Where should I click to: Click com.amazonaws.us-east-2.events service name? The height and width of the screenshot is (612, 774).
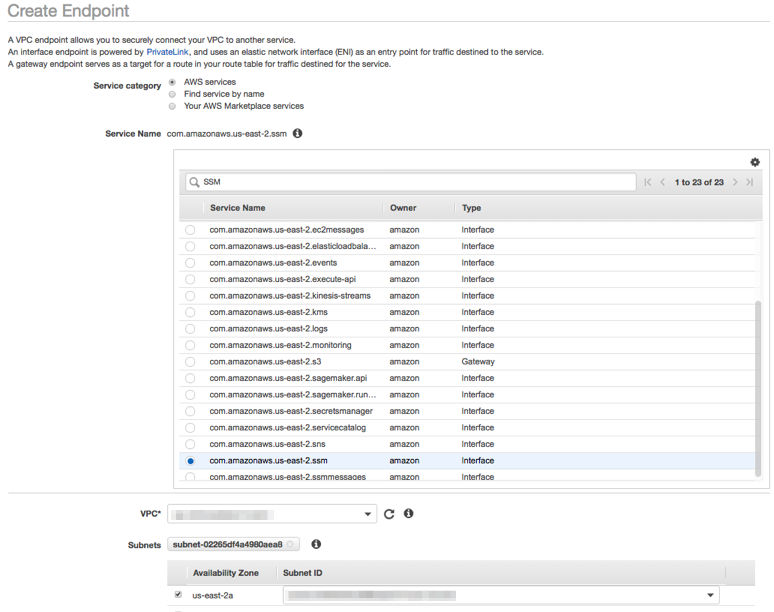(x=273, y=263)
